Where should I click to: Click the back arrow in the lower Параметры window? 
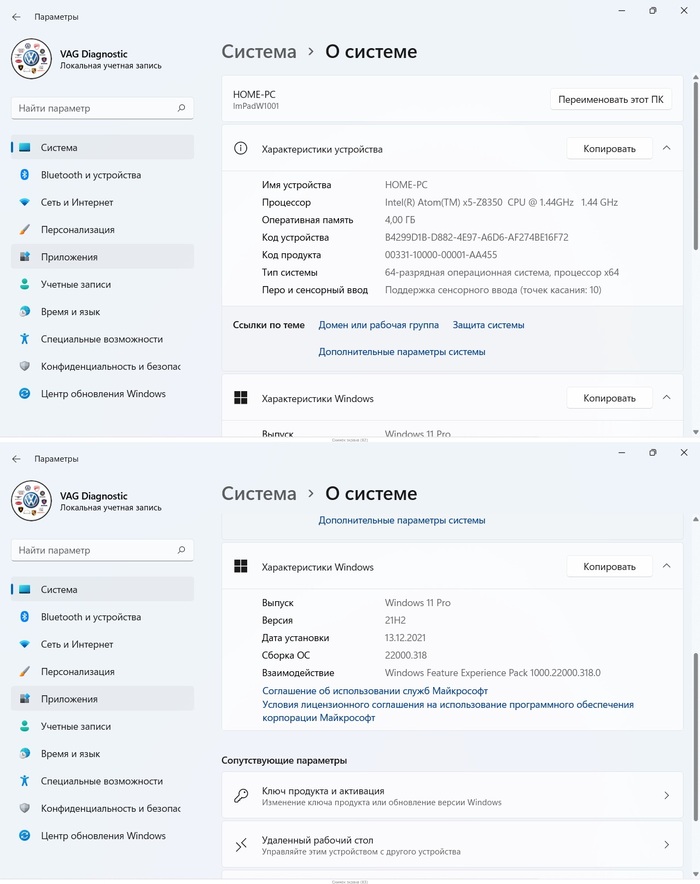click(16, 459)
